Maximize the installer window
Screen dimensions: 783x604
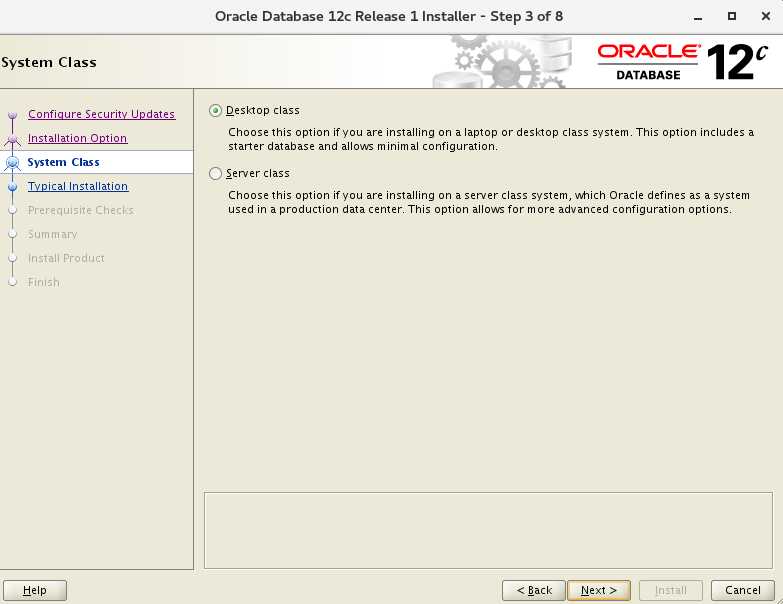pos(732,16)
